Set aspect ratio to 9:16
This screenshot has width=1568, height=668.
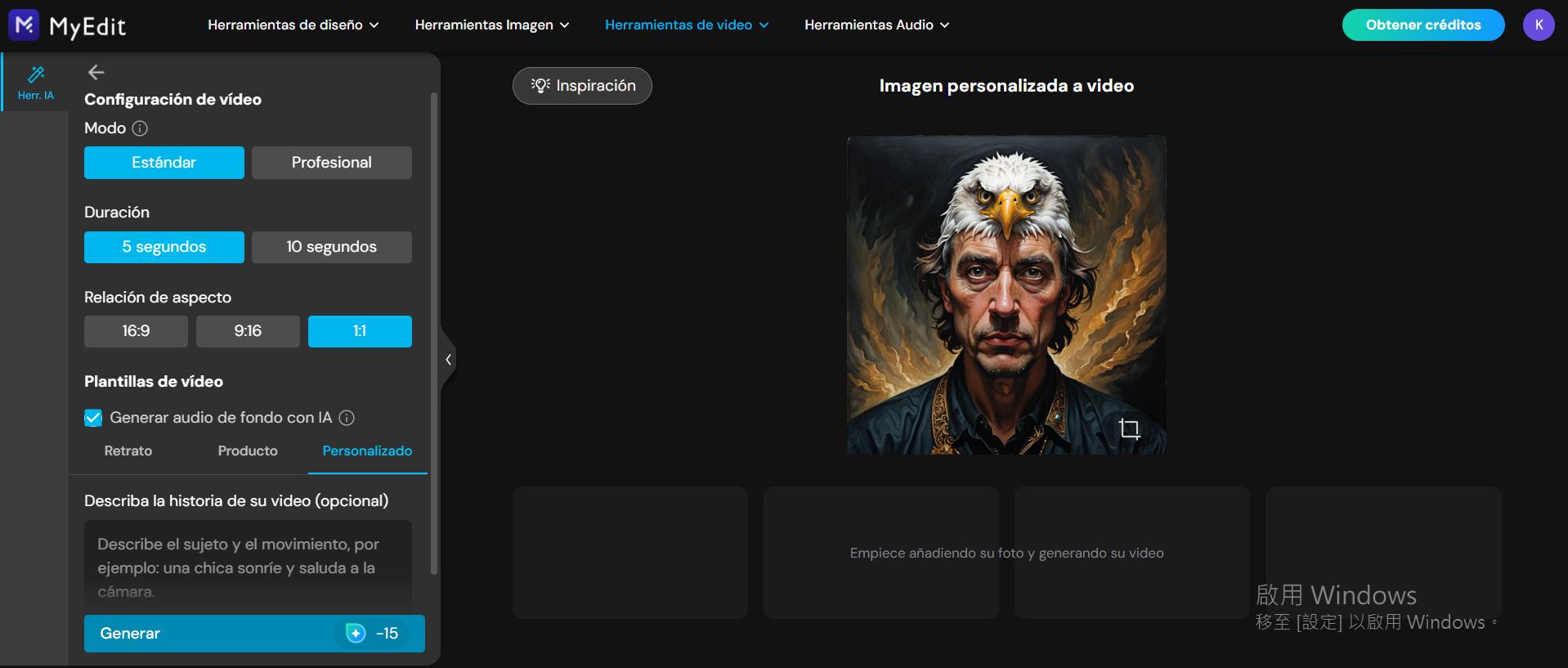coord(248,331)
